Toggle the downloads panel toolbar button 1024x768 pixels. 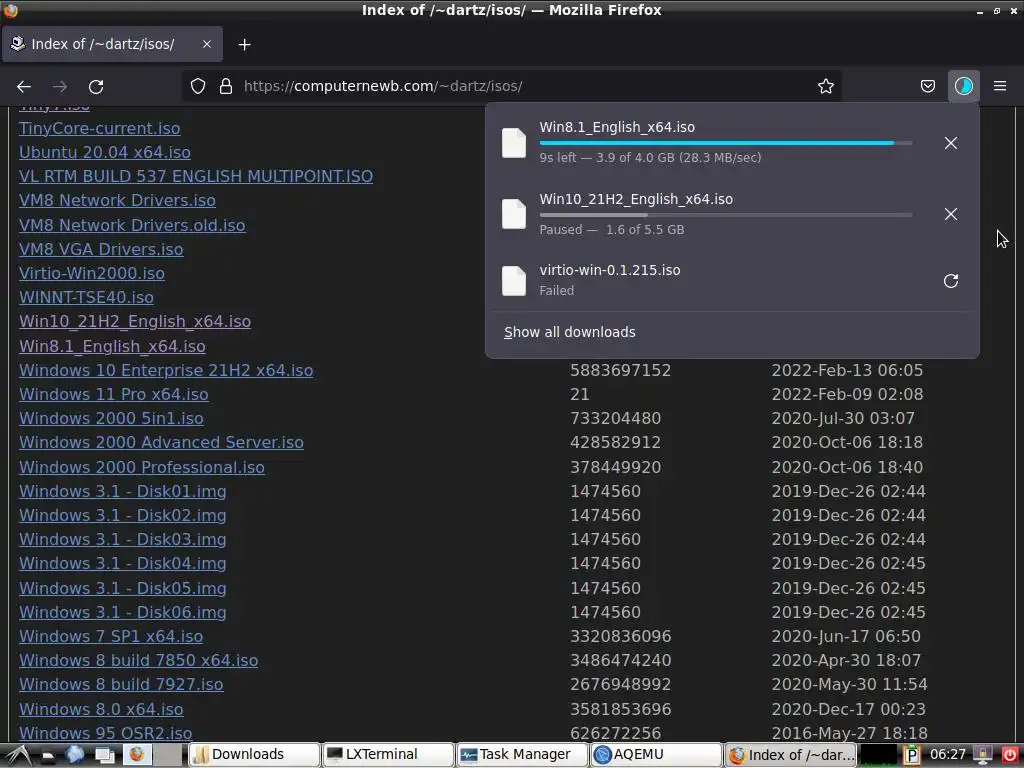point(963,86)
